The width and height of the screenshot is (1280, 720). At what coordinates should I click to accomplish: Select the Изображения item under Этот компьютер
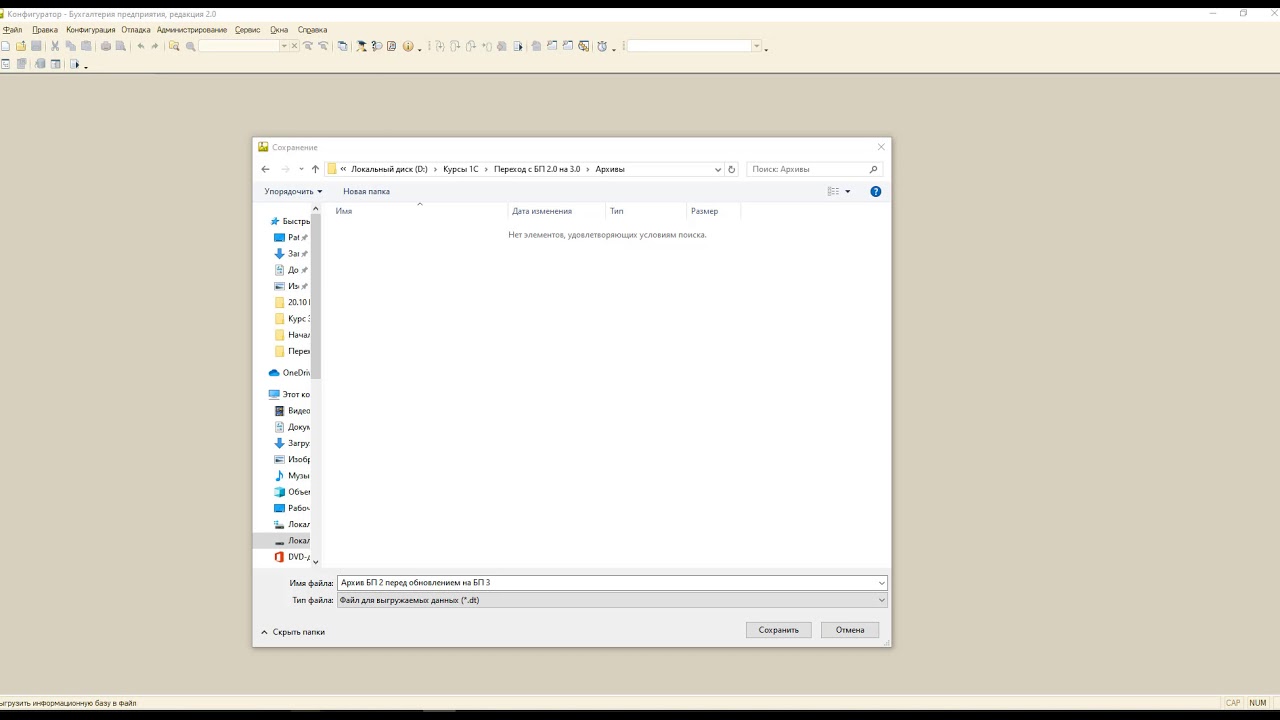[x=293, y=459]
